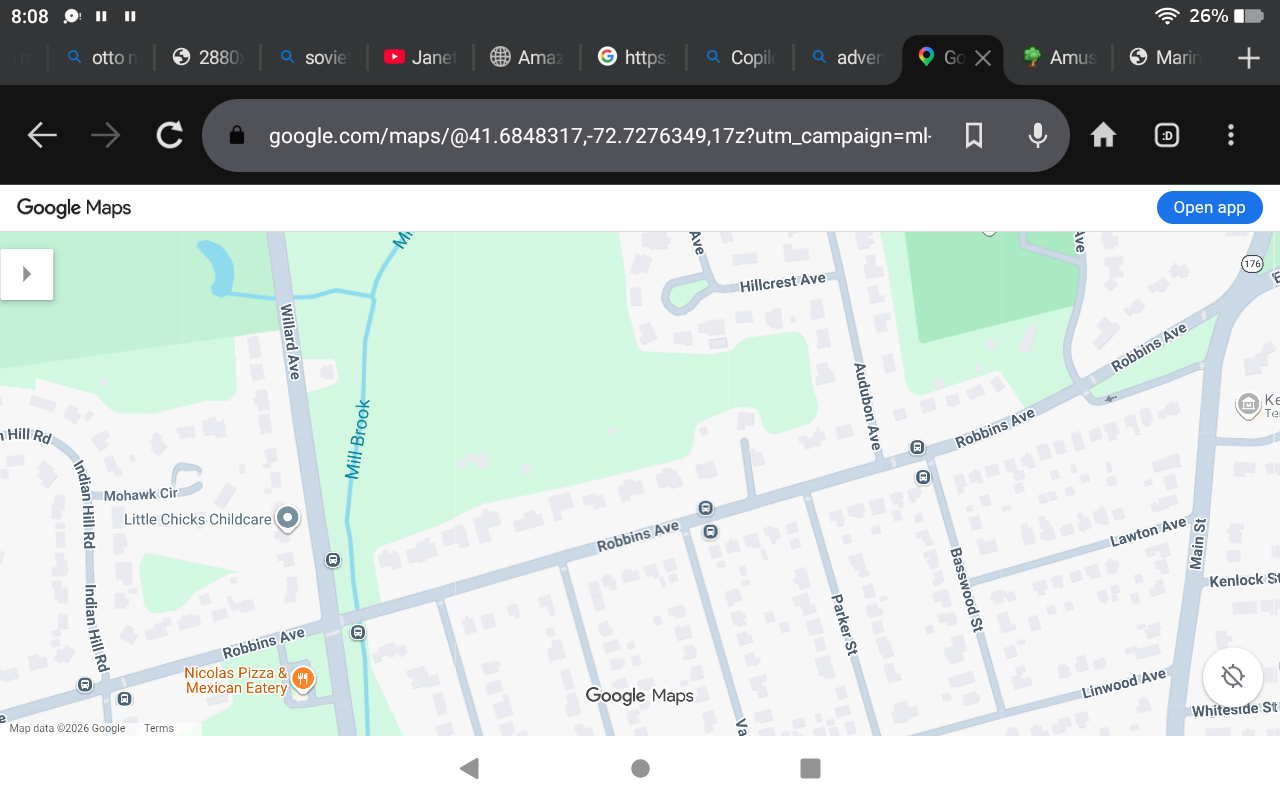This screenshot has width=1280, height=800.
Task: Tap the bus stop near Basswood St
Action: tap(923, 477)
